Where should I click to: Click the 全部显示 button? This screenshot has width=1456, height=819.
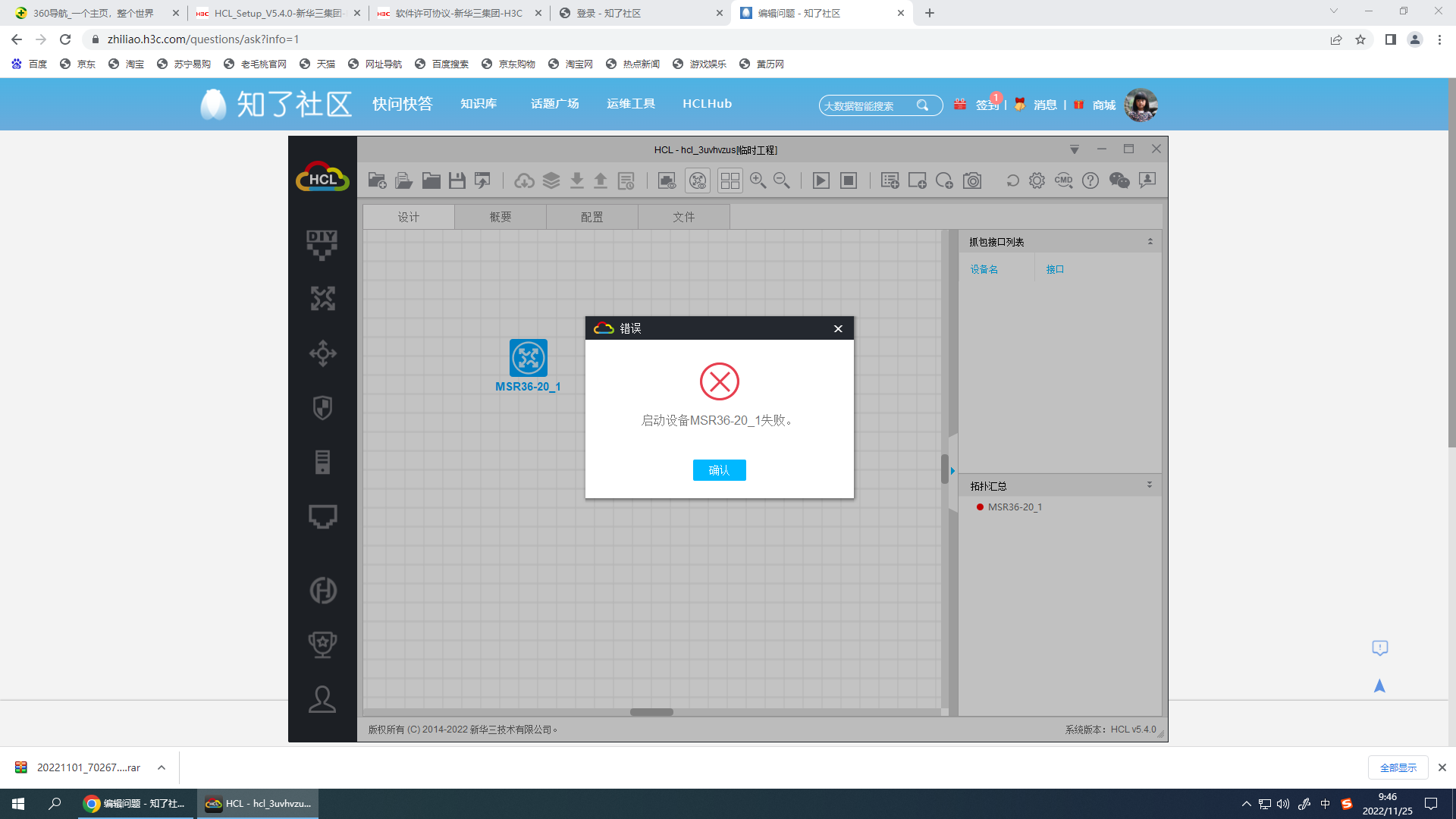coord(1398,767)
